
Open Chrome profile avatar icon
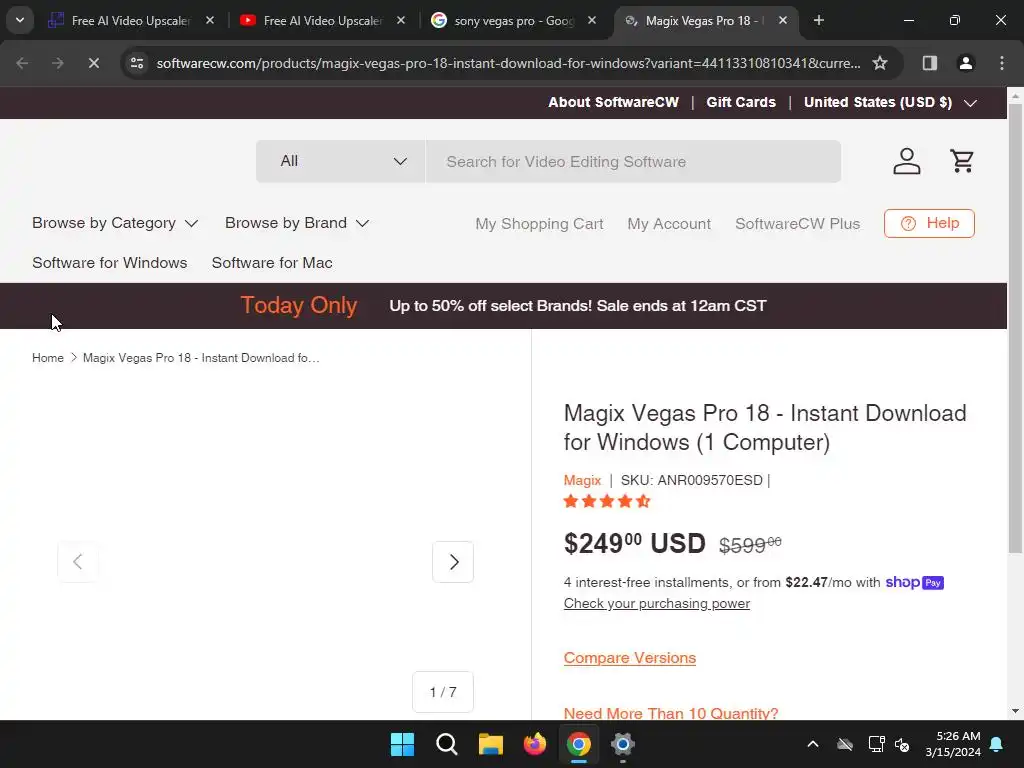(965, 63)
